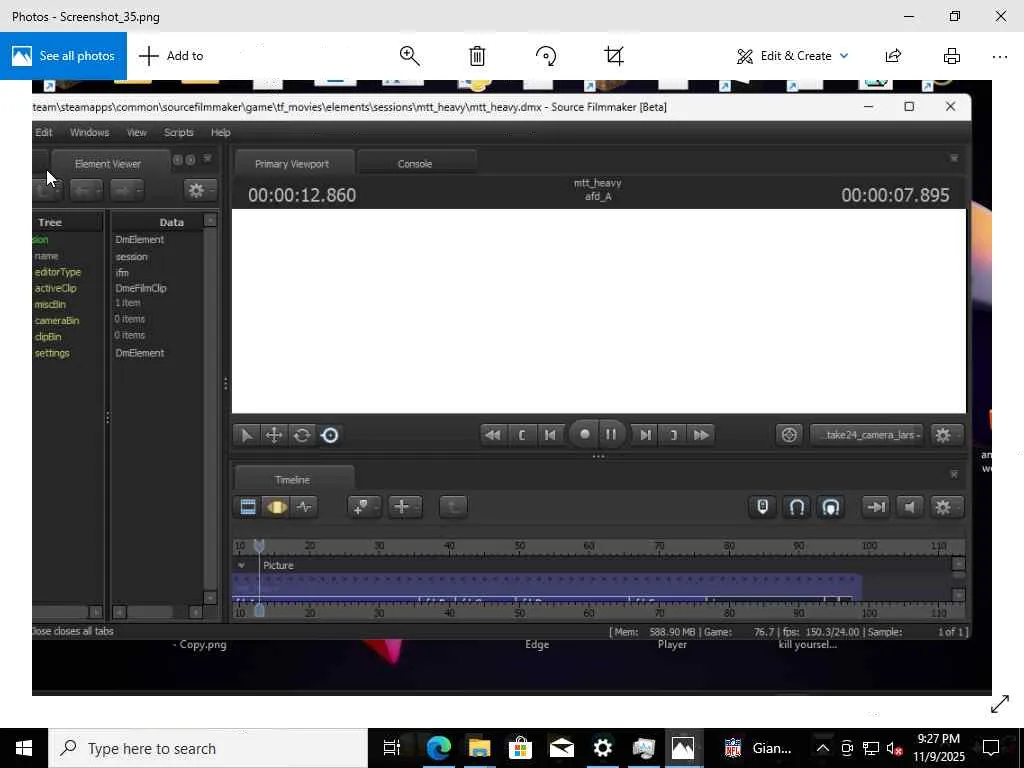The height and width of the screenshot is (768, 1024).
Task: Click the purple Picture clip bar
Action: [x=547, y=587]
